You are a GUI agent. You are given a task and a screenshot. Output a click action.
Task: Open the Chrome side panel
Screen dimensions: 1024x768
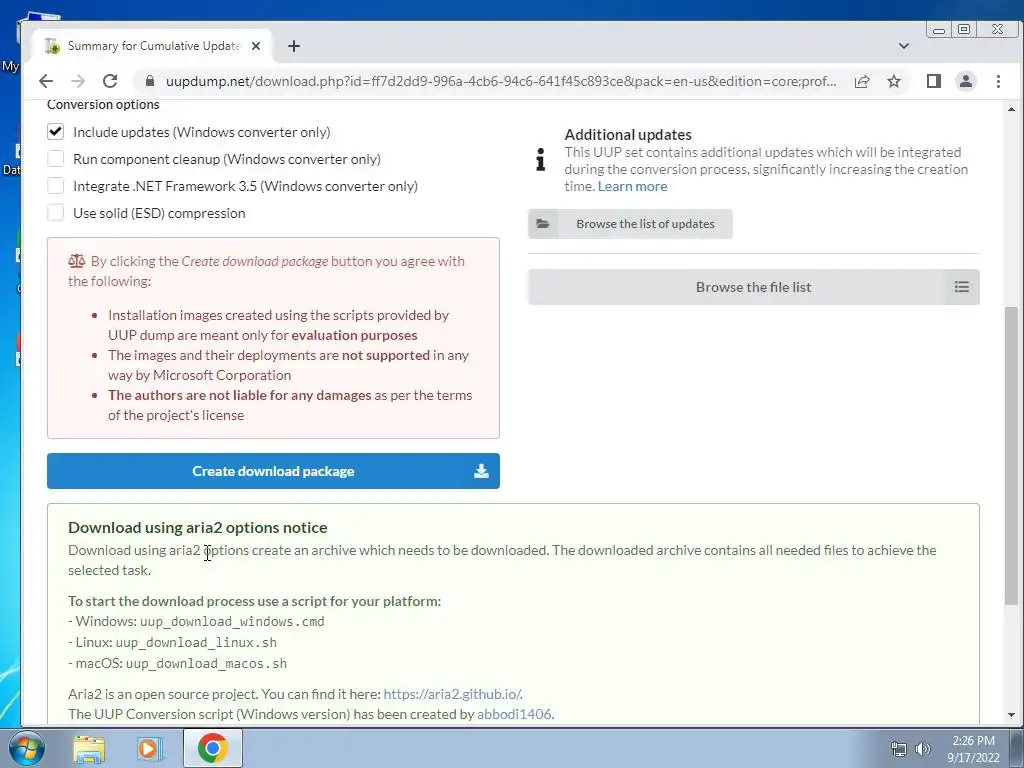click(934, 81)
